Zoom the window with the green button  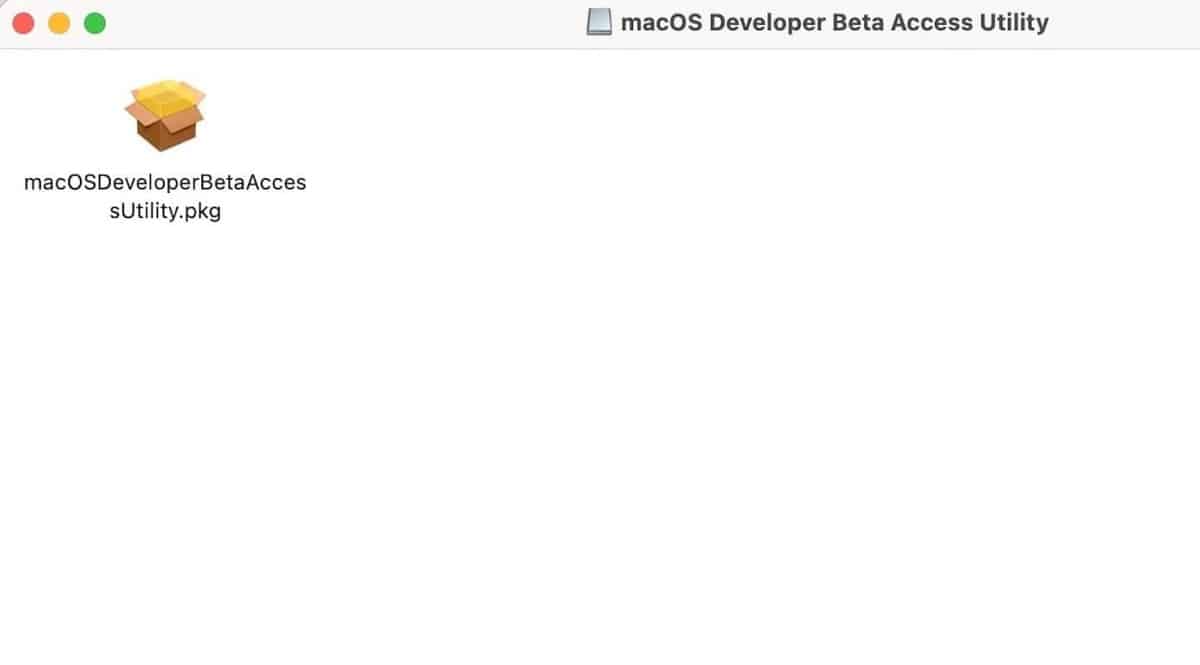95,23
